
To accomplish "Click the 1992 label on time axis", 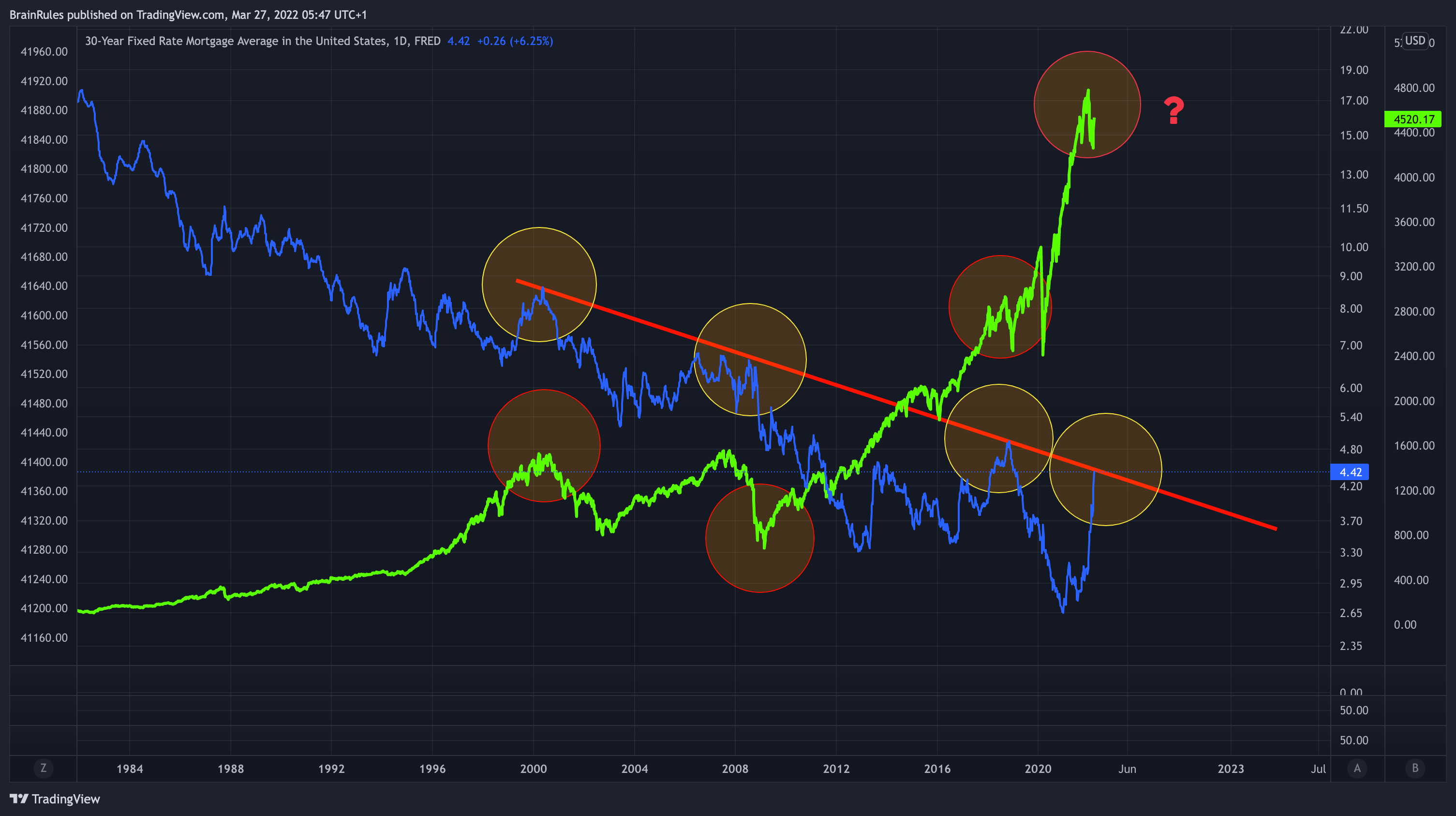I will (331, 769).
